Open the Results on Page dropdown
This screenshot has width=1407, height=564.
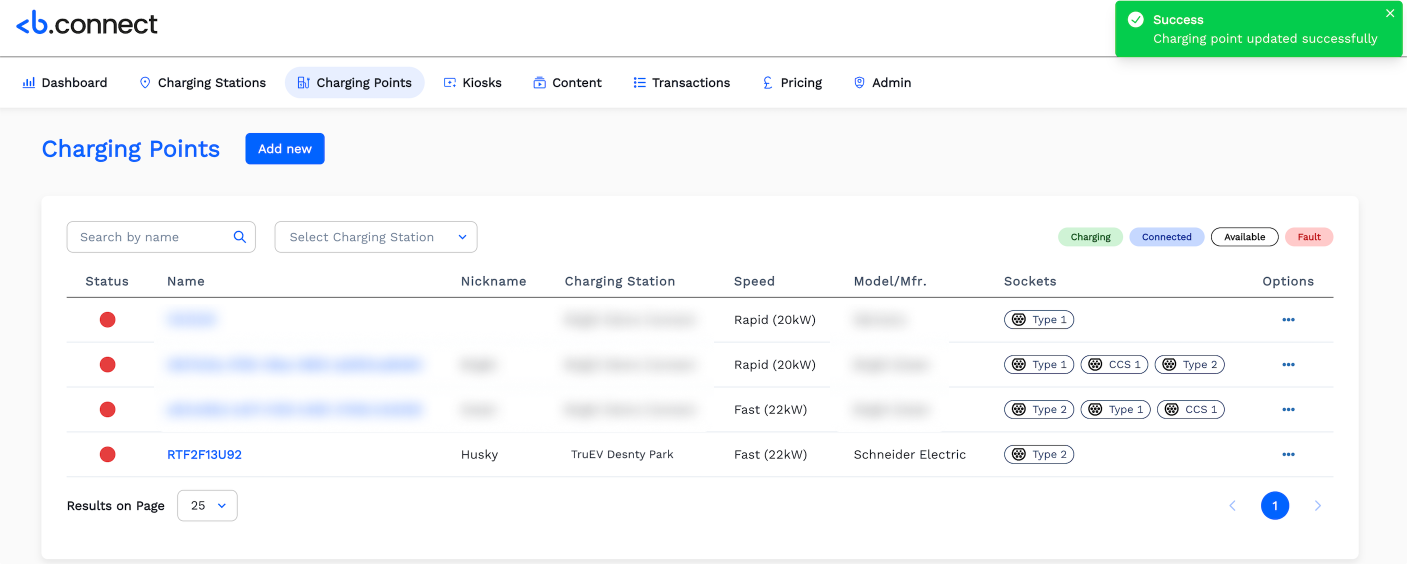coord(207,506)
